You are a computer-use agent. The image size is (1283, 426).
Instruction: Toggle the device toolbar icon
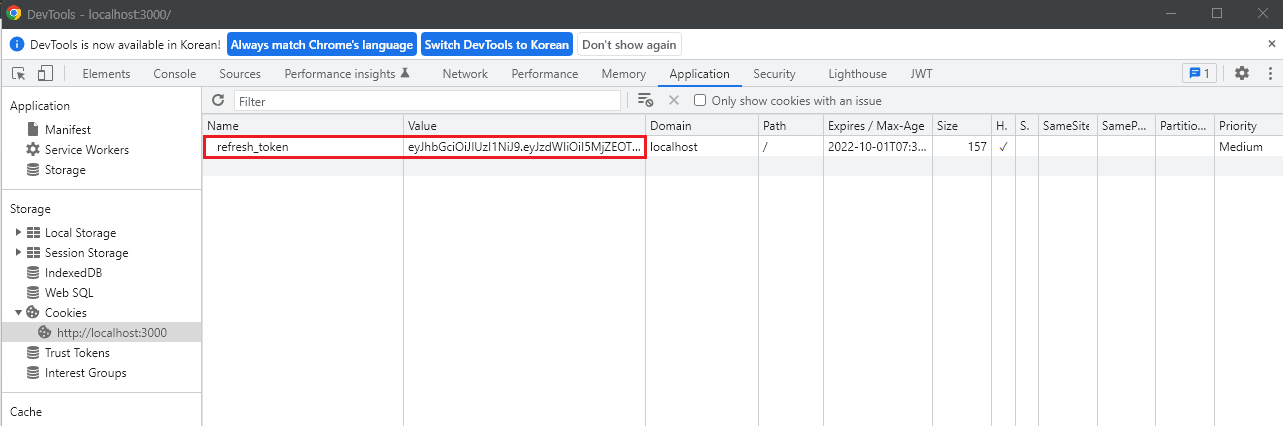click(45, 73)
